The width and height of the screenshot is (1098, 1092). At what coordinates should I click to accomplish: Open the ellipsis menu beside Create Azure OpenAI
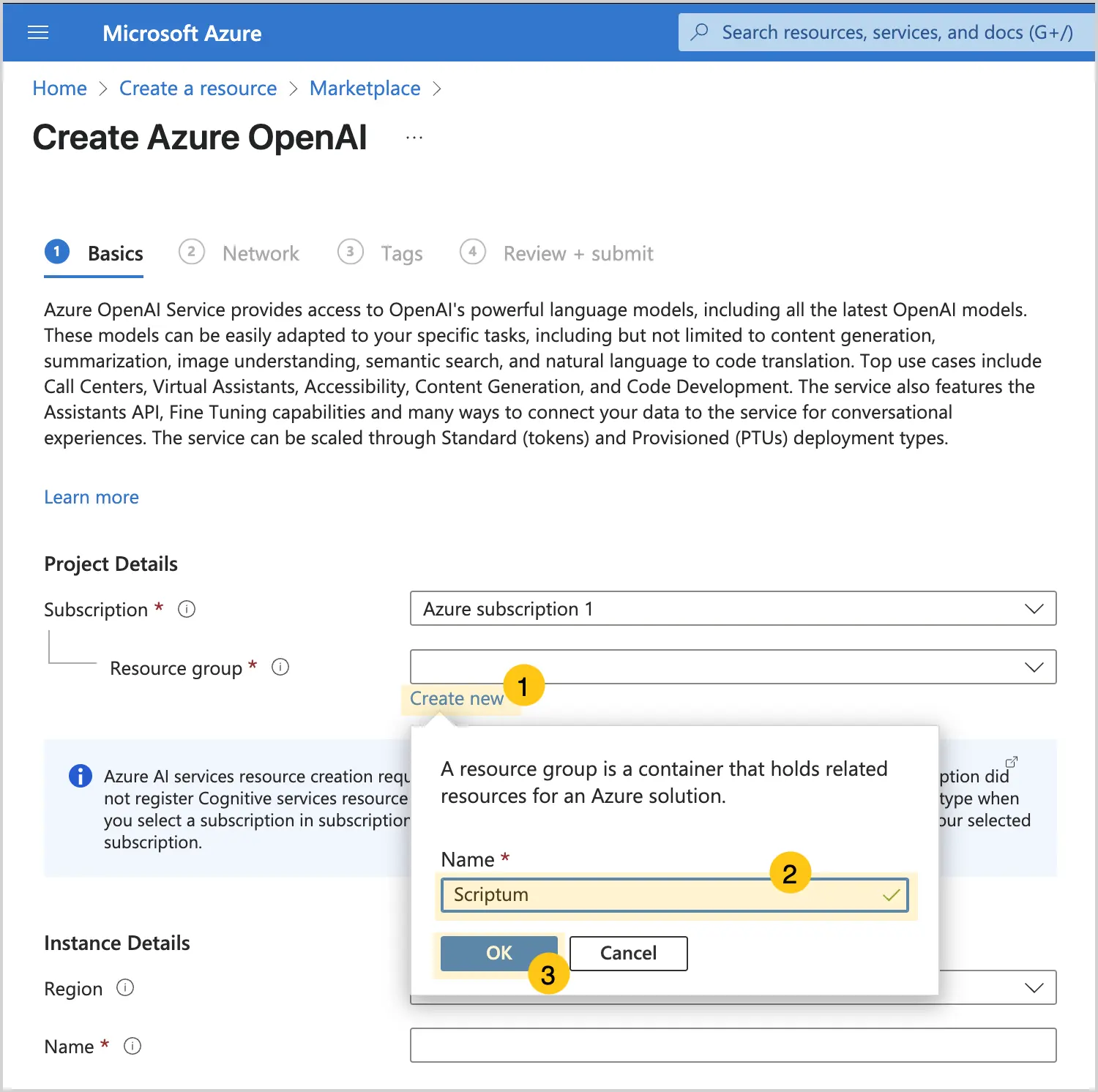(414, 138)
